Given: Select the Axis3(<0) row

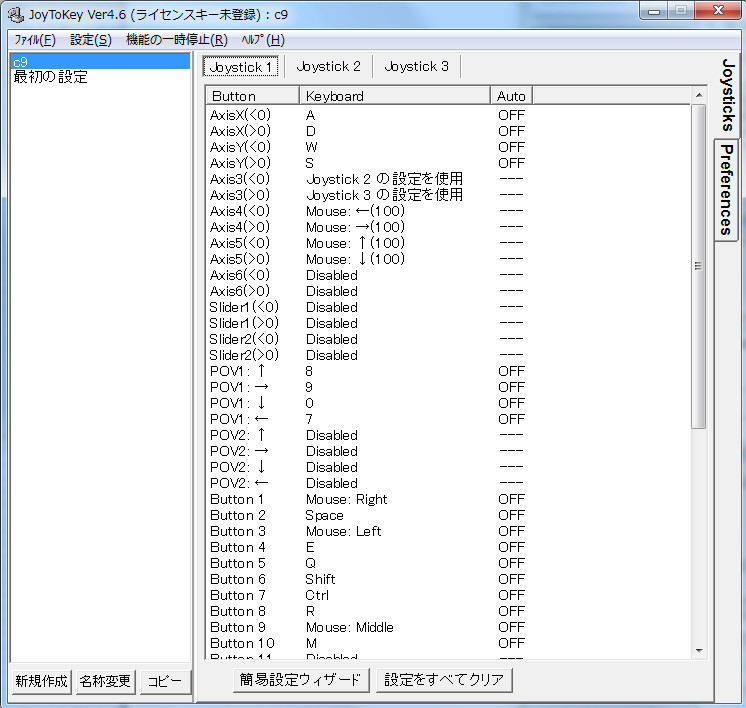Looking at the screenshot, I should (449, 179).
